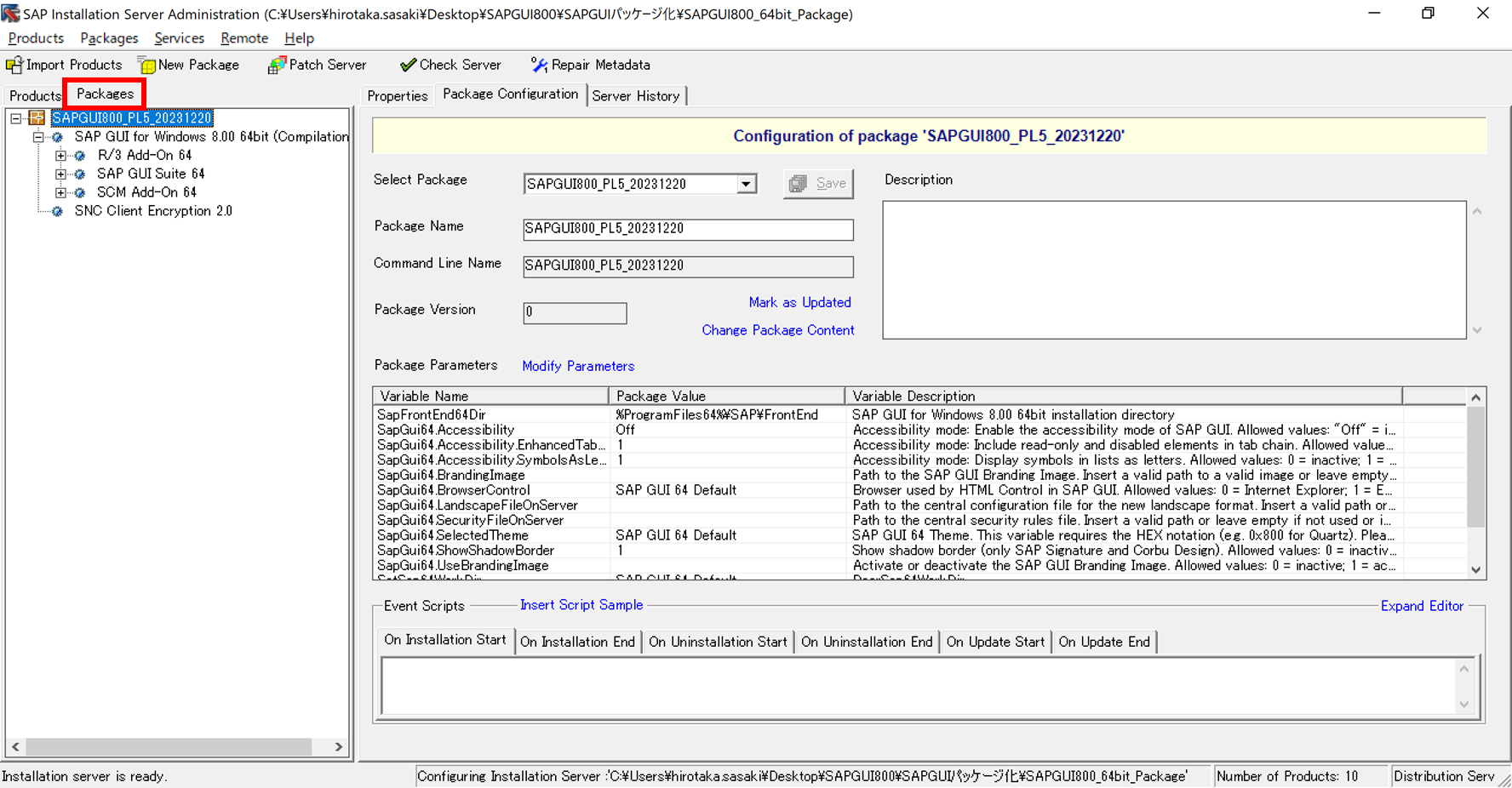Click the Save button
1512x788 pixels.
[818, 184]
